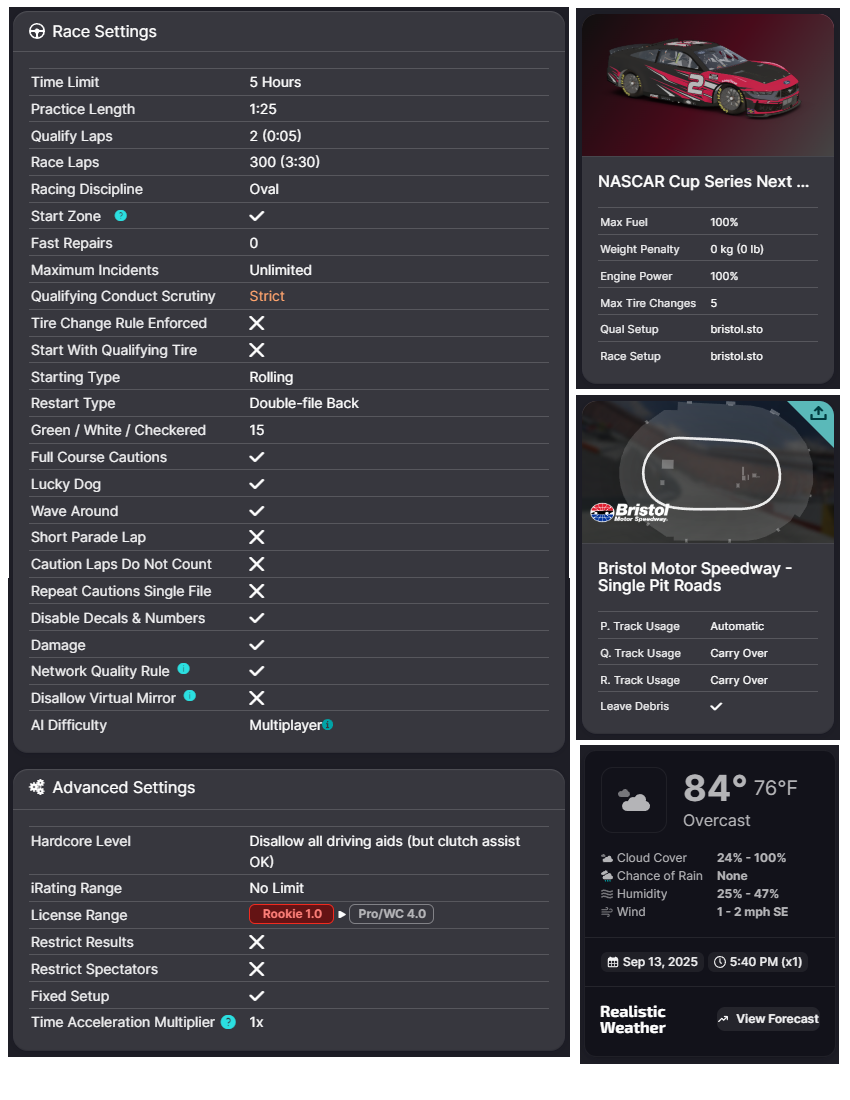Click the Time Acceleration Multiplier help icon
The height and width of the screenshot is (1100, 850).
point(228,1022)
